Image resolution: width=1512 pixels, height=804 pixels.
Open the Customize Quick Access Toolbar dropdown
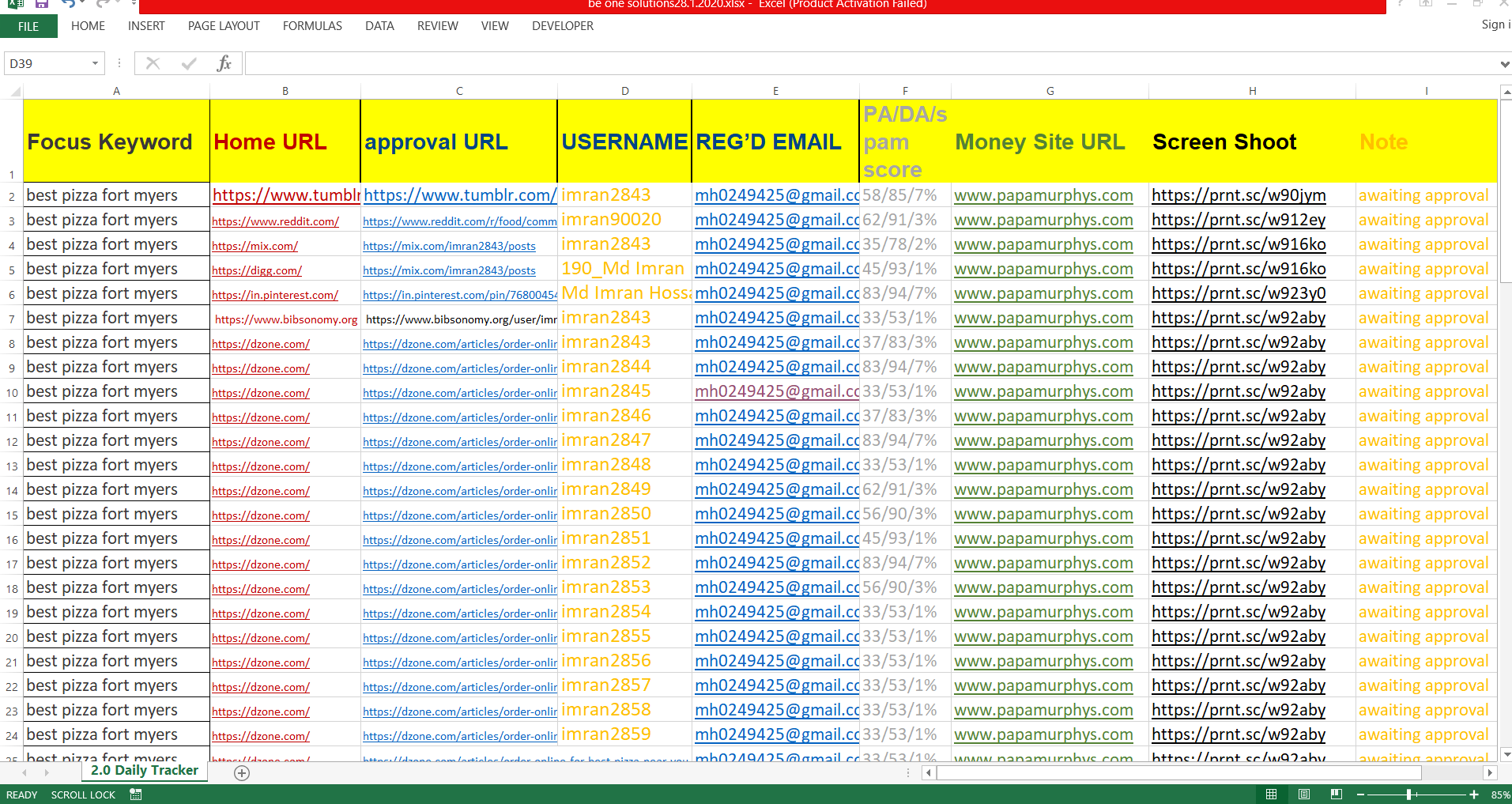(134, 5)
